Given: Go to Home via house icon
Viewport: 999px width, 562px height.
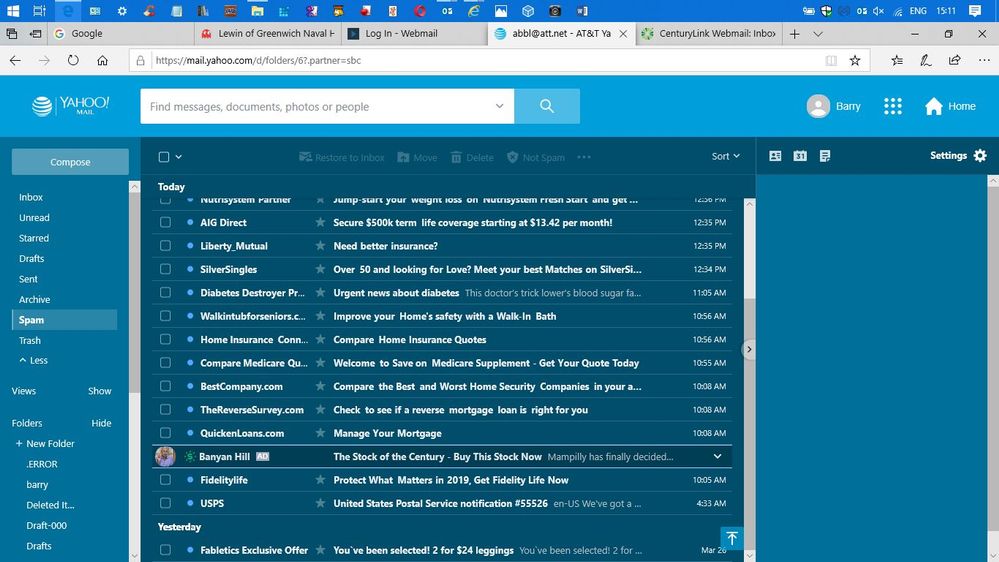Looking at the screenshot, I should pos(933,106).
